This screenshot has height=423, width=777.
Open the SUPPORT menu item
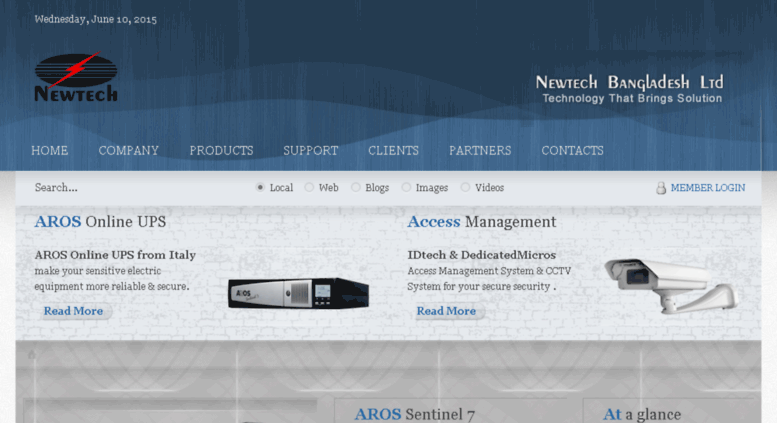(x=311, y=151)
